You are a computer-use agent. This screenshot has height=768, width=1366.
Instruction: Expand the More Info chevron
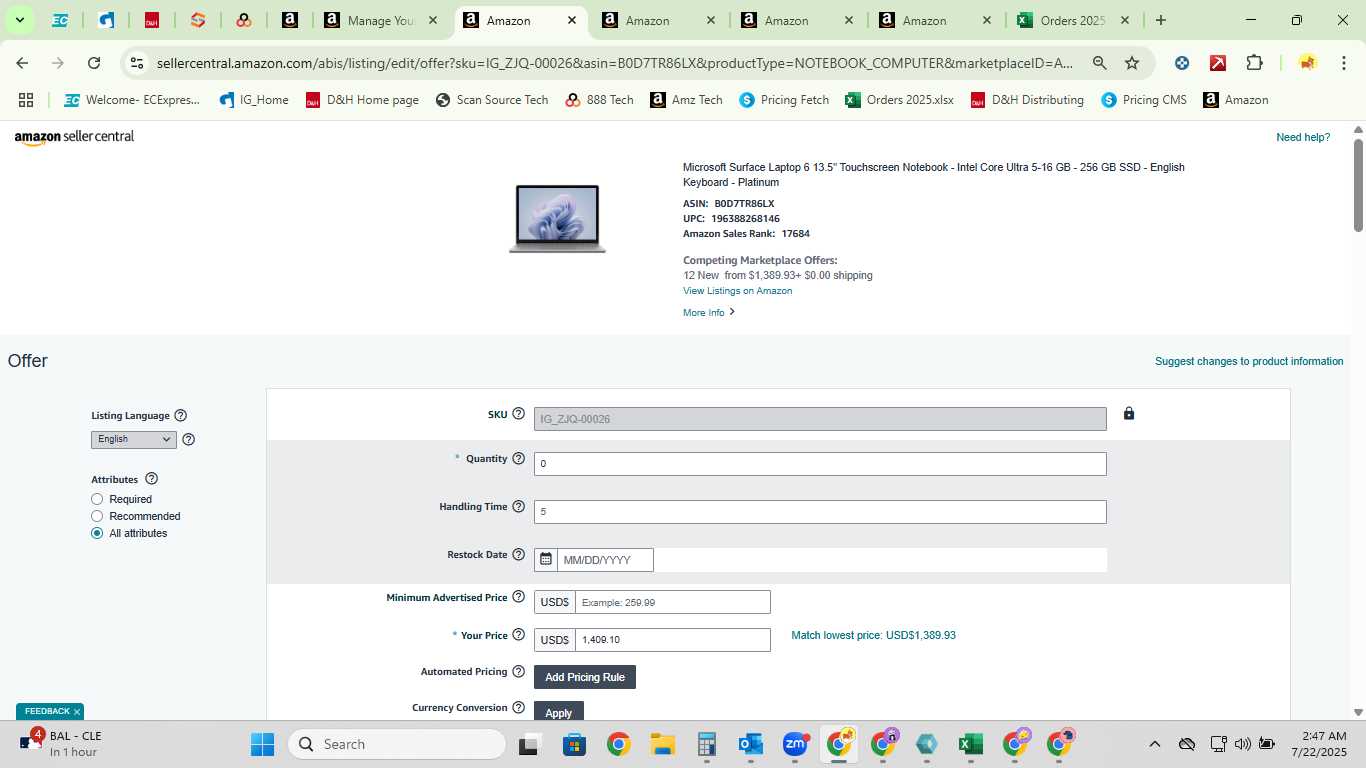pyautogui.click(x=732, y=312)
